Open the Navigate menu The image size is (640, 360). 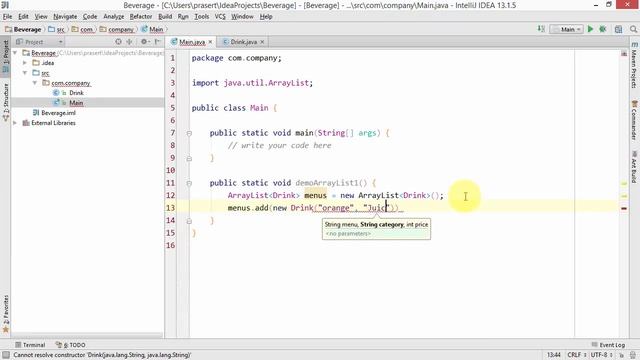click(65, 16)
